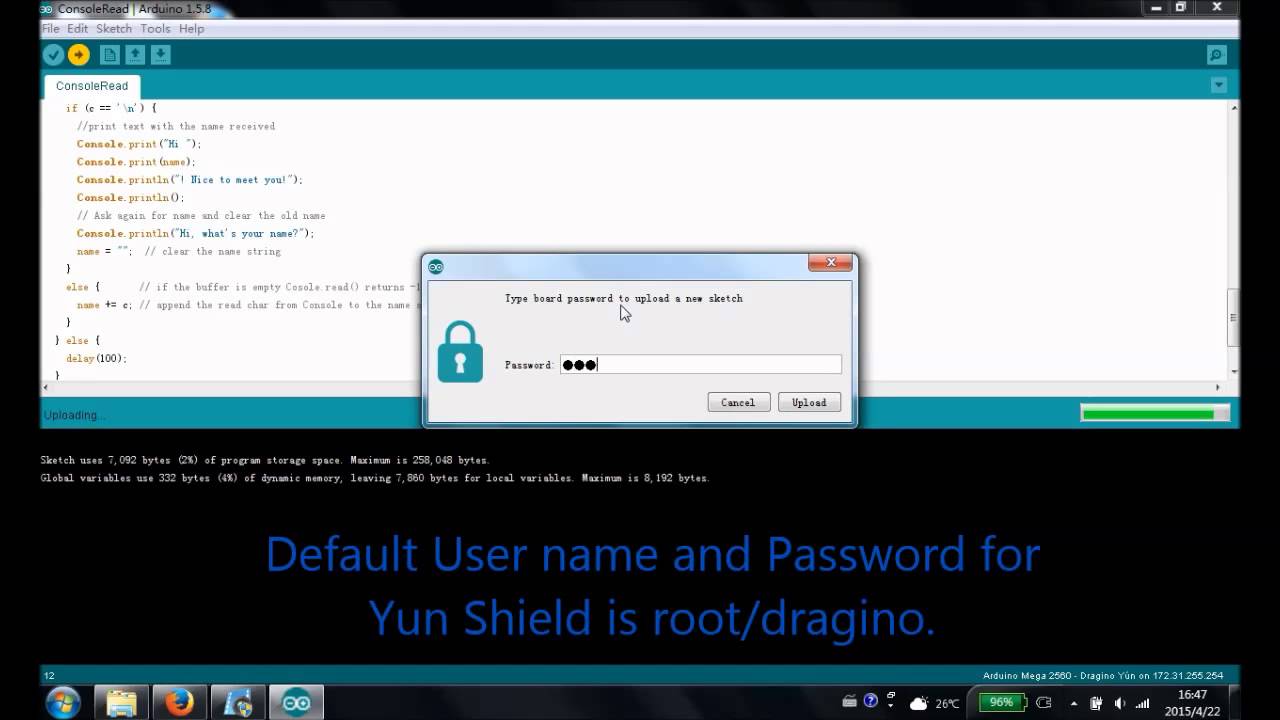1280x720 pixels.
Task: Click the Arduino logo in main title bar
Action: point(46,9)
